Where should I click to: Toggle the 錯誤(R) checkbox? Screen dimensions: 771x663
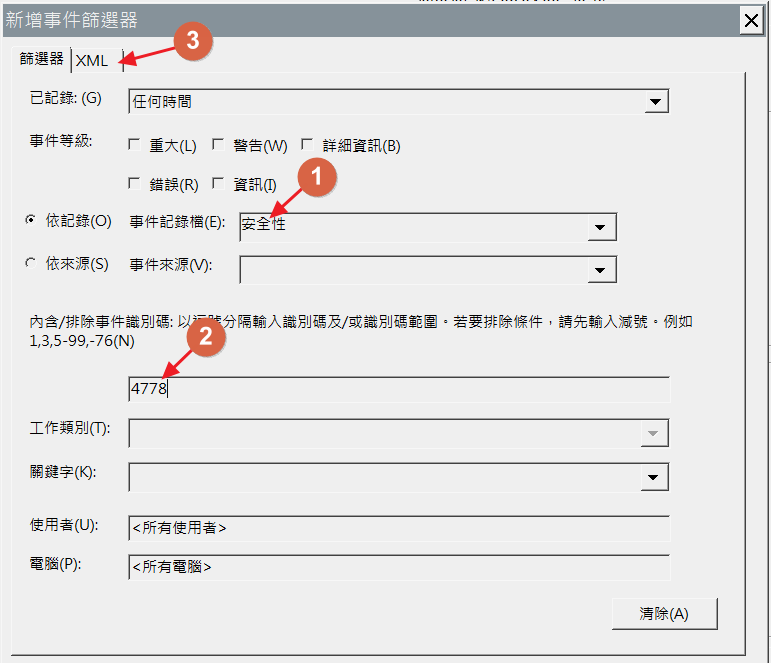coord(135,184)
